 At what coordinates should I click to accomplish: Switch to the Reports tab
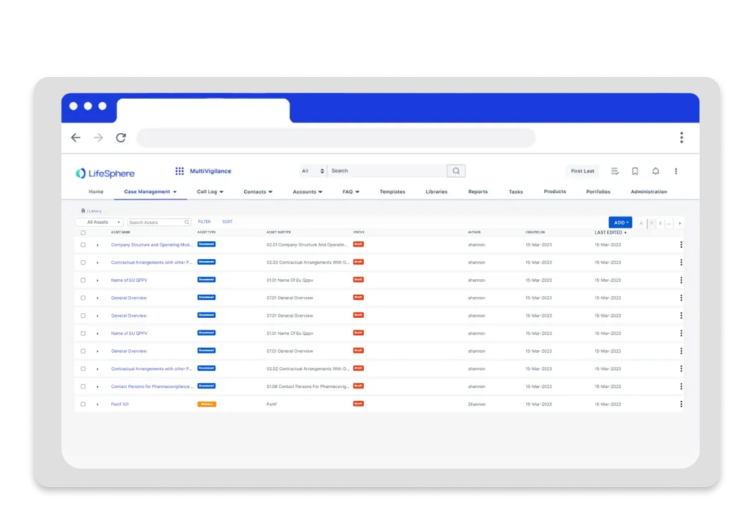point(478,191)
